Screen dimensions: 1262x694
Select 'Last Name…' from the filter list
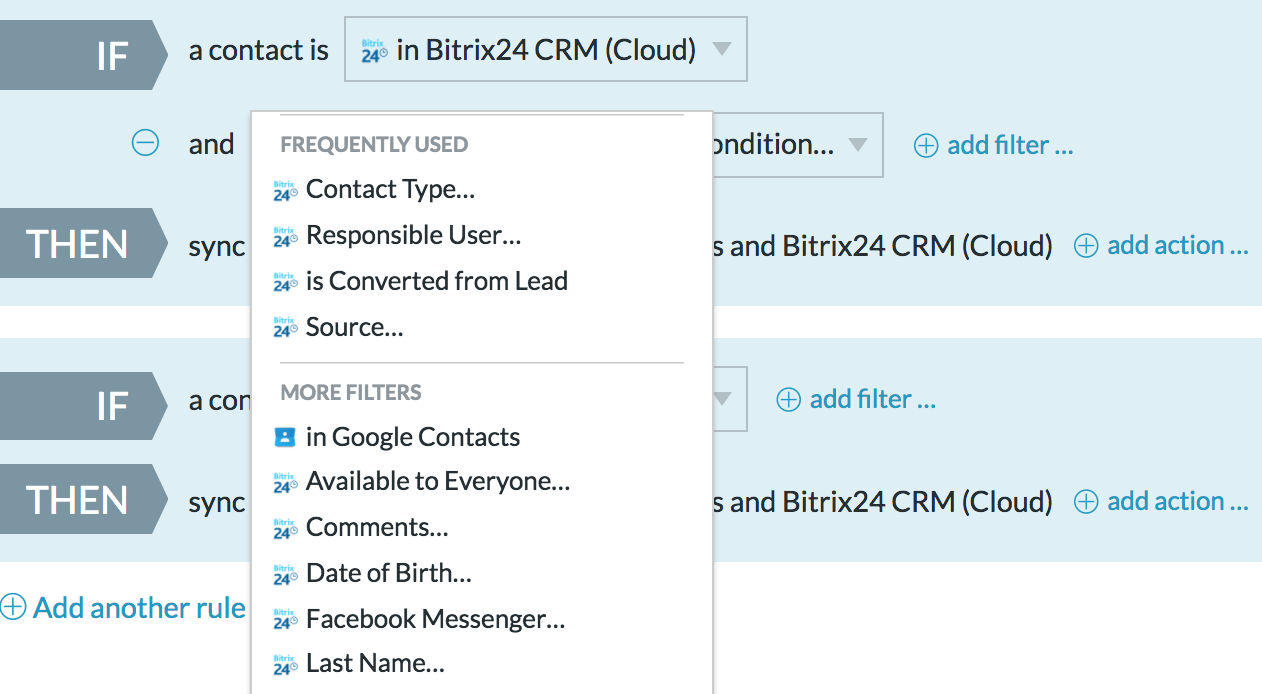374,663
